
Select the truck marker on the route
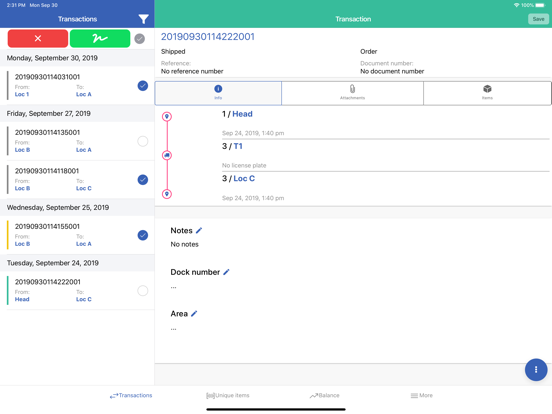tap(167, 155)
